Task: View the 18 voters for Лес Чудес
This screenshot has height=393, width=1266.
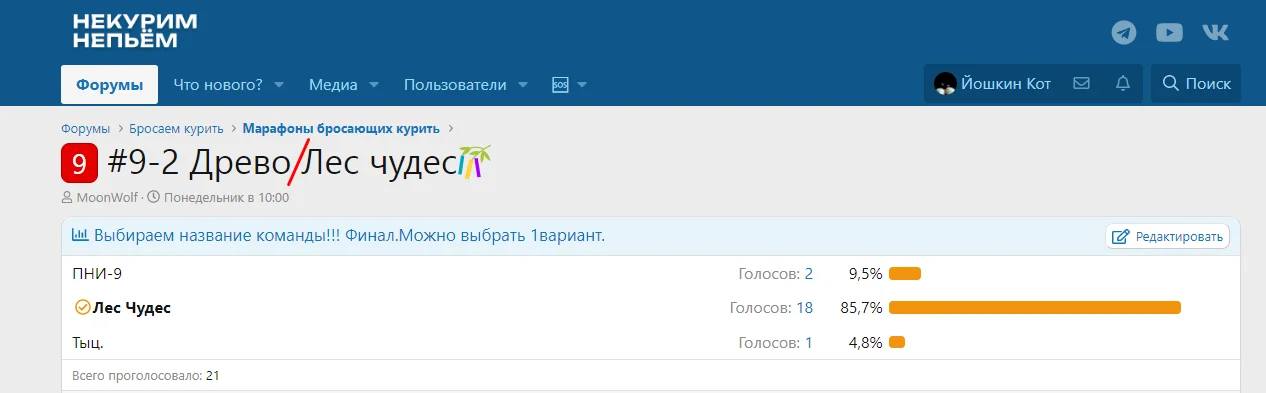Action: tap(804, 308)
